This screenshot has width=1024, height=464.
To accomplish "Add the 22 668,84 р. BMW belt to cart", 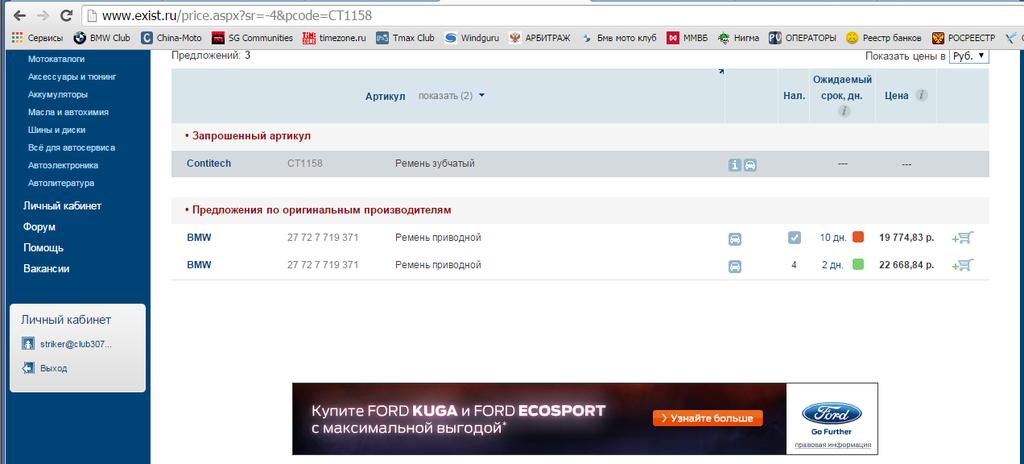I will click(x=963, y=265).
